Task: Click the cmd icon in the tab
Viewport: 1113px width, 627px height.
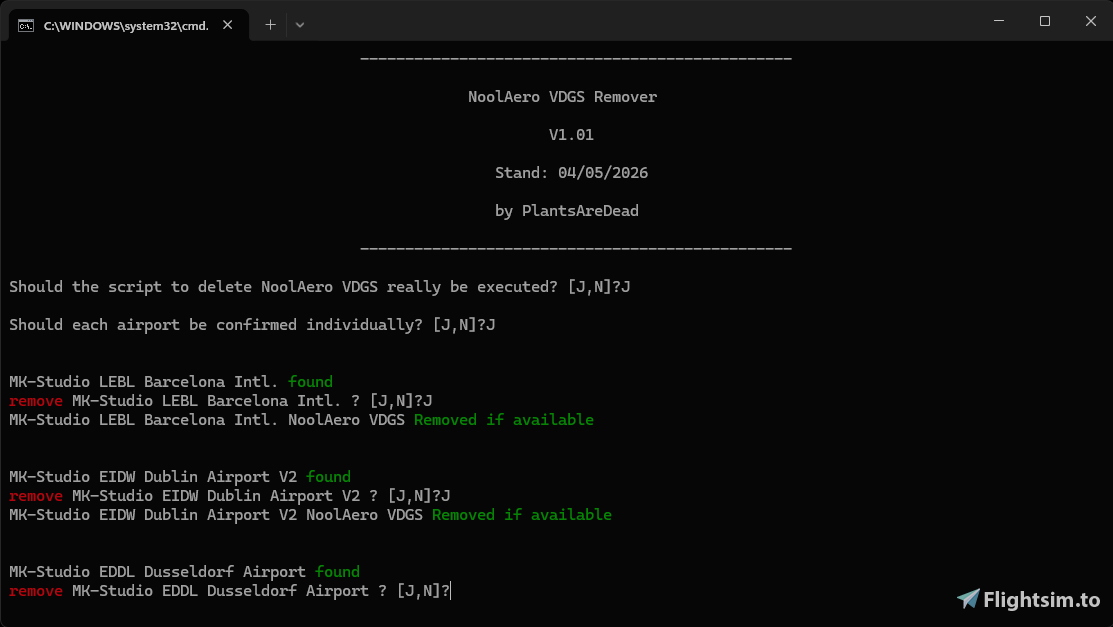Action: [x=26, y=26]
